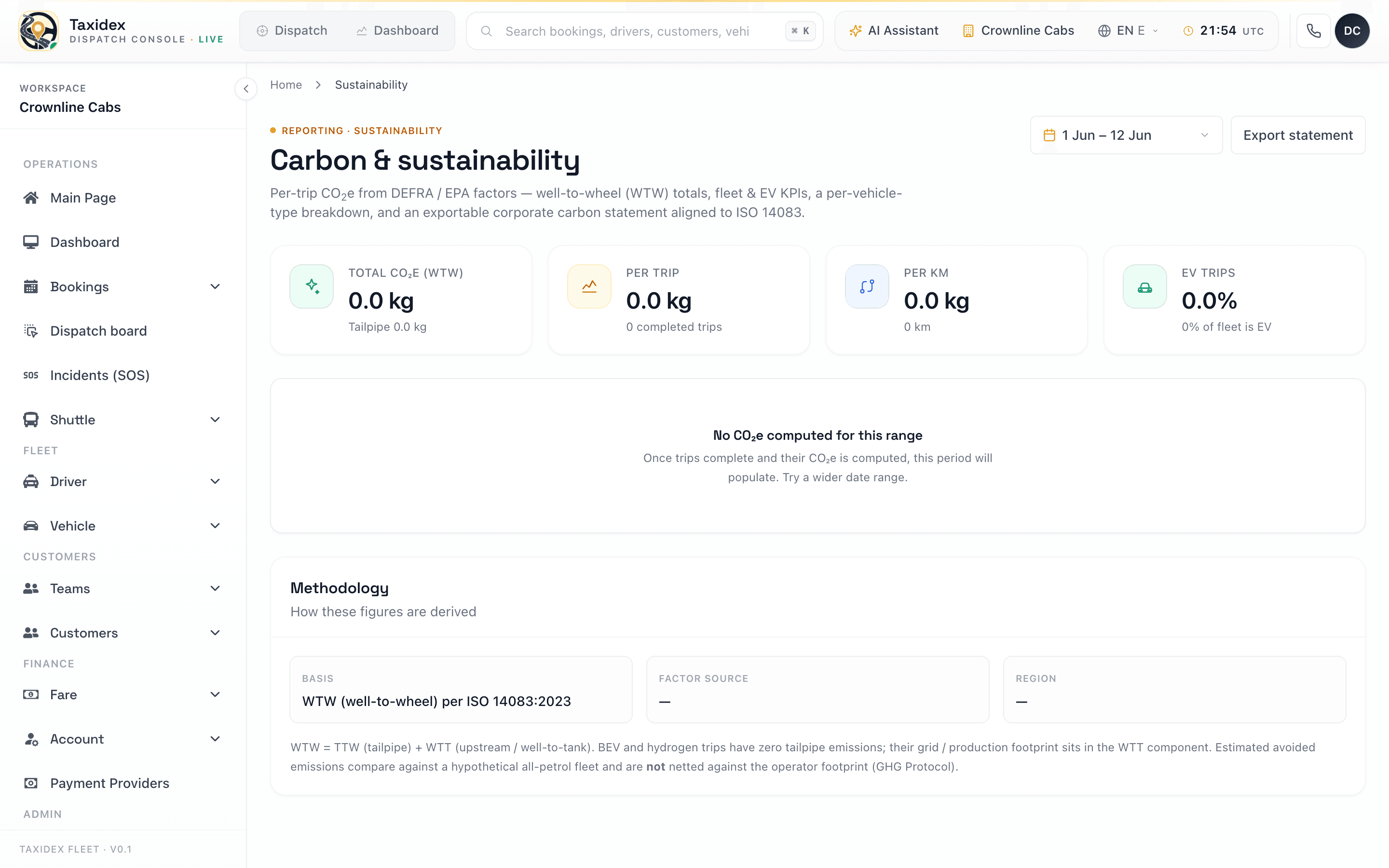The height and width of the screenshot is (868, 1389).
Task: Click the 21:54 UTC clock display
Action: coord(1224,31)
